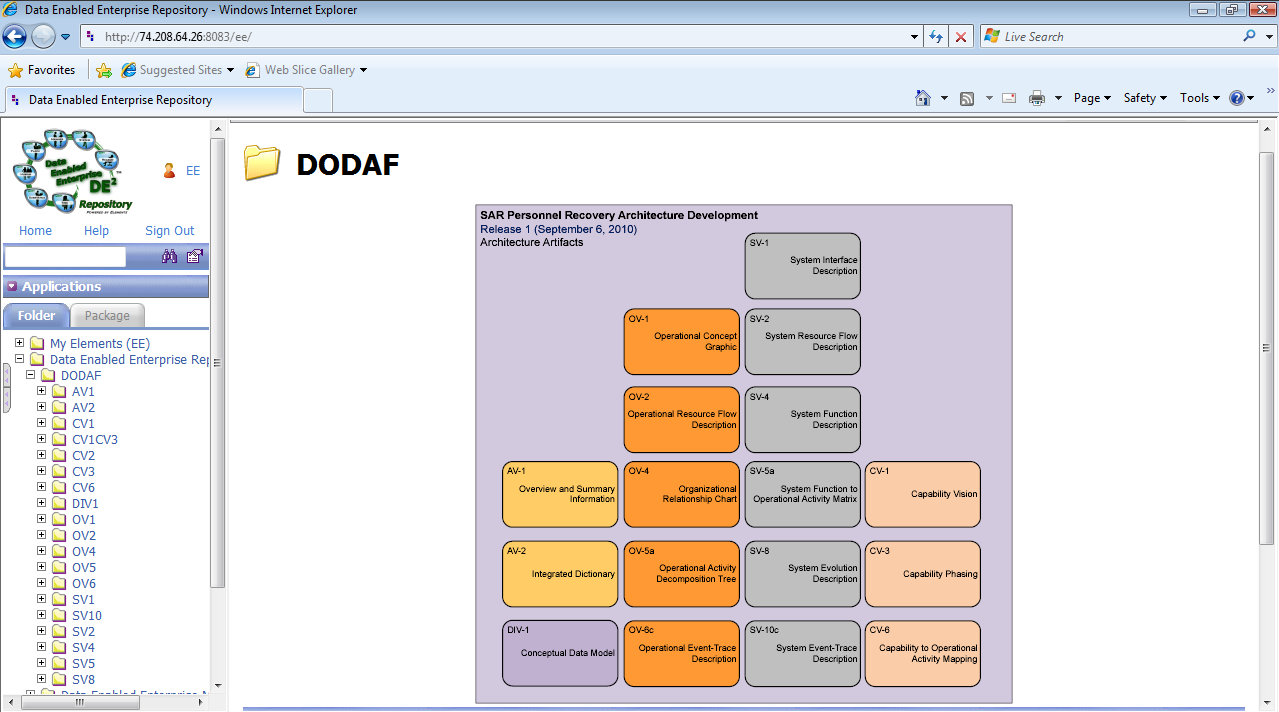Screen dimensions: 1279x712
Task: Open the SV-1 System Interface Description box
Action: click(x=802, y=266)
